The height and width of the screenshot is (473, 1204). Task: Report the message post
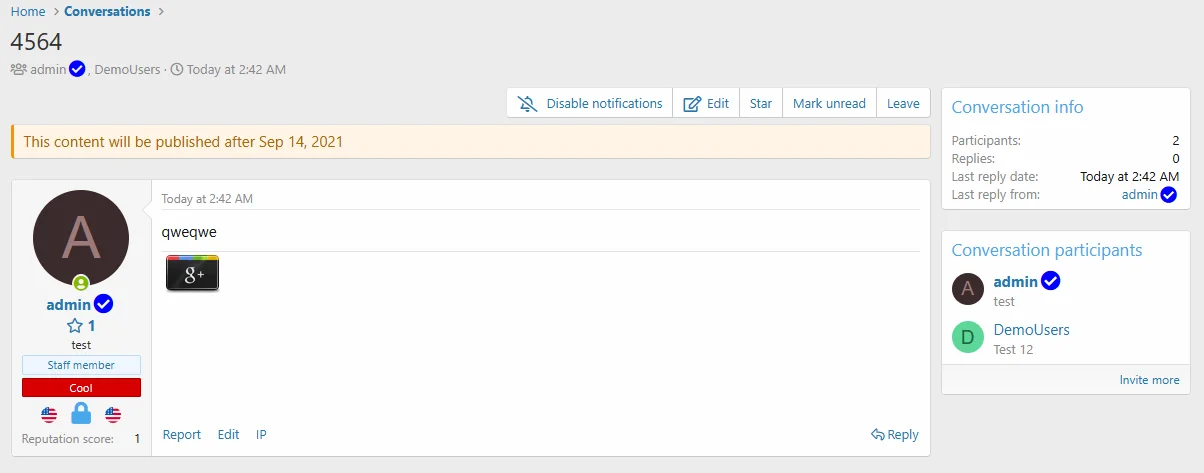pyautogui.click(x=182, y=434)
